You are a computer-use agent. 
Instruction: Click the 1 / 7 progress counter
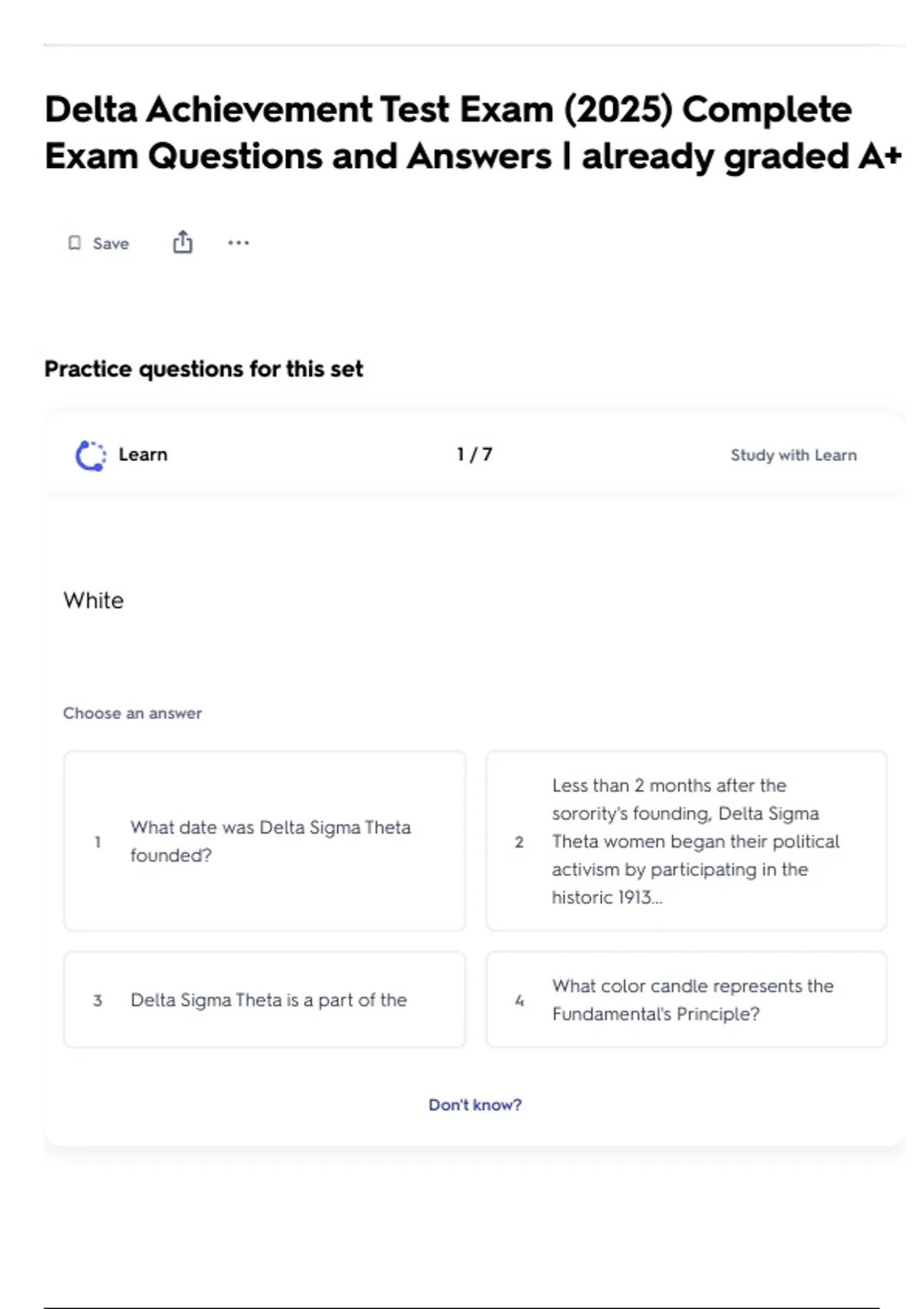[x=474, y=454]
